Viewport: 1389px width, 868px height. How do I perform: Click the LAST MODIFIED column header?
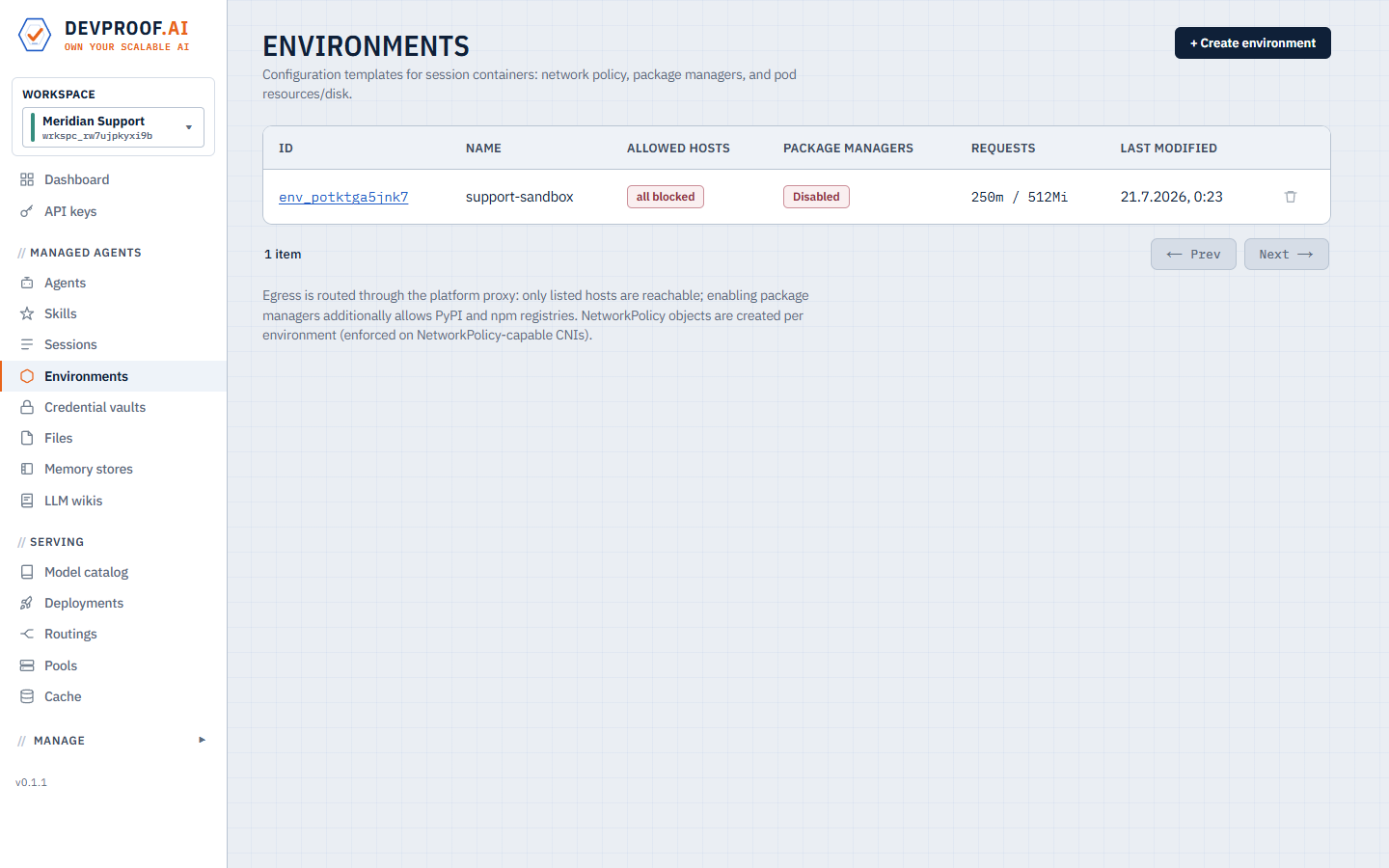tap(1168, 149)
